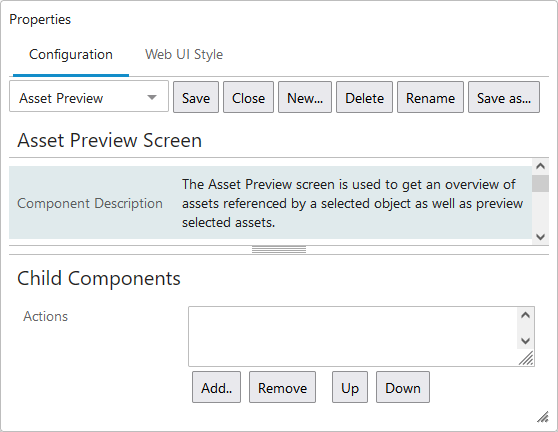Click the Actions list resize grip
558x432 pixels.
click(x=526, y=358)
